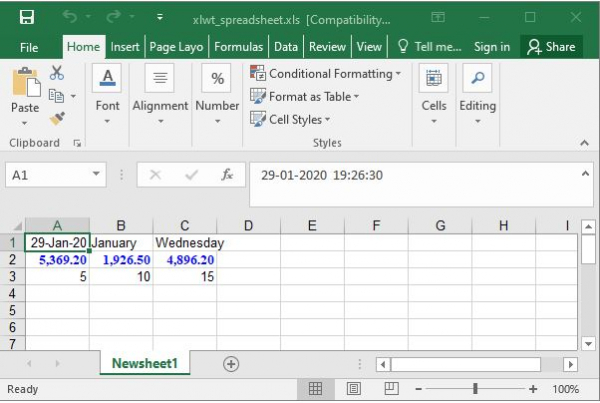Image resolution: width=600 pixels, height=403 pixels.
Task: Switch to Normal view
Action: point(315,389)
